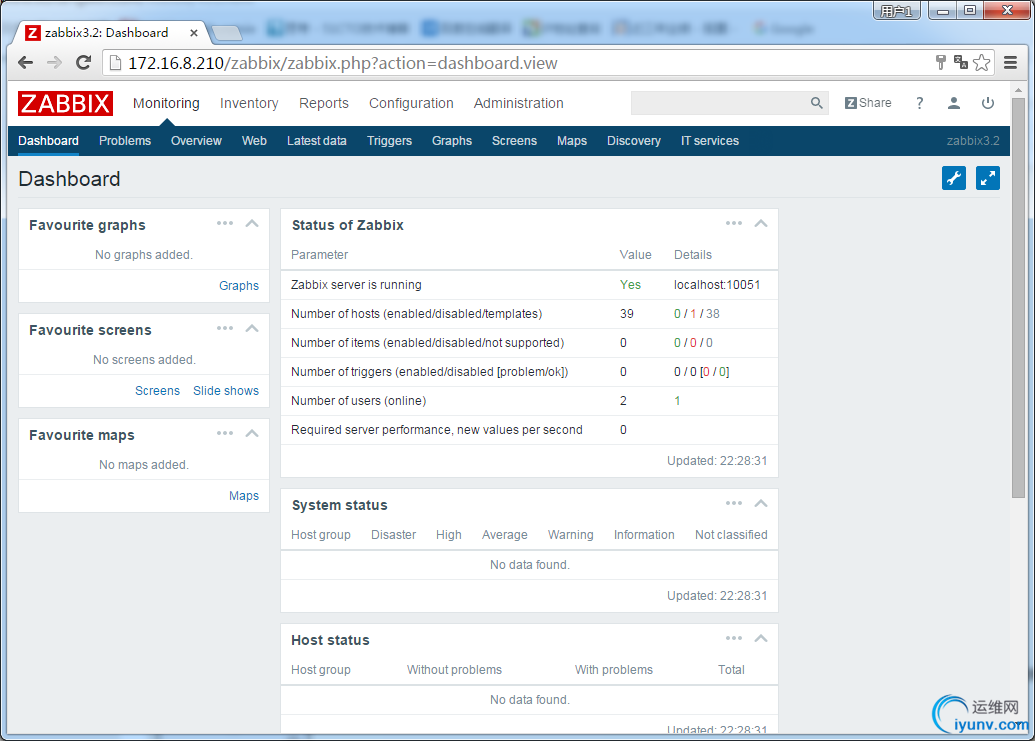Open the Chrome hamburger menu
1035x741 pixels.
coord(1010,63)
